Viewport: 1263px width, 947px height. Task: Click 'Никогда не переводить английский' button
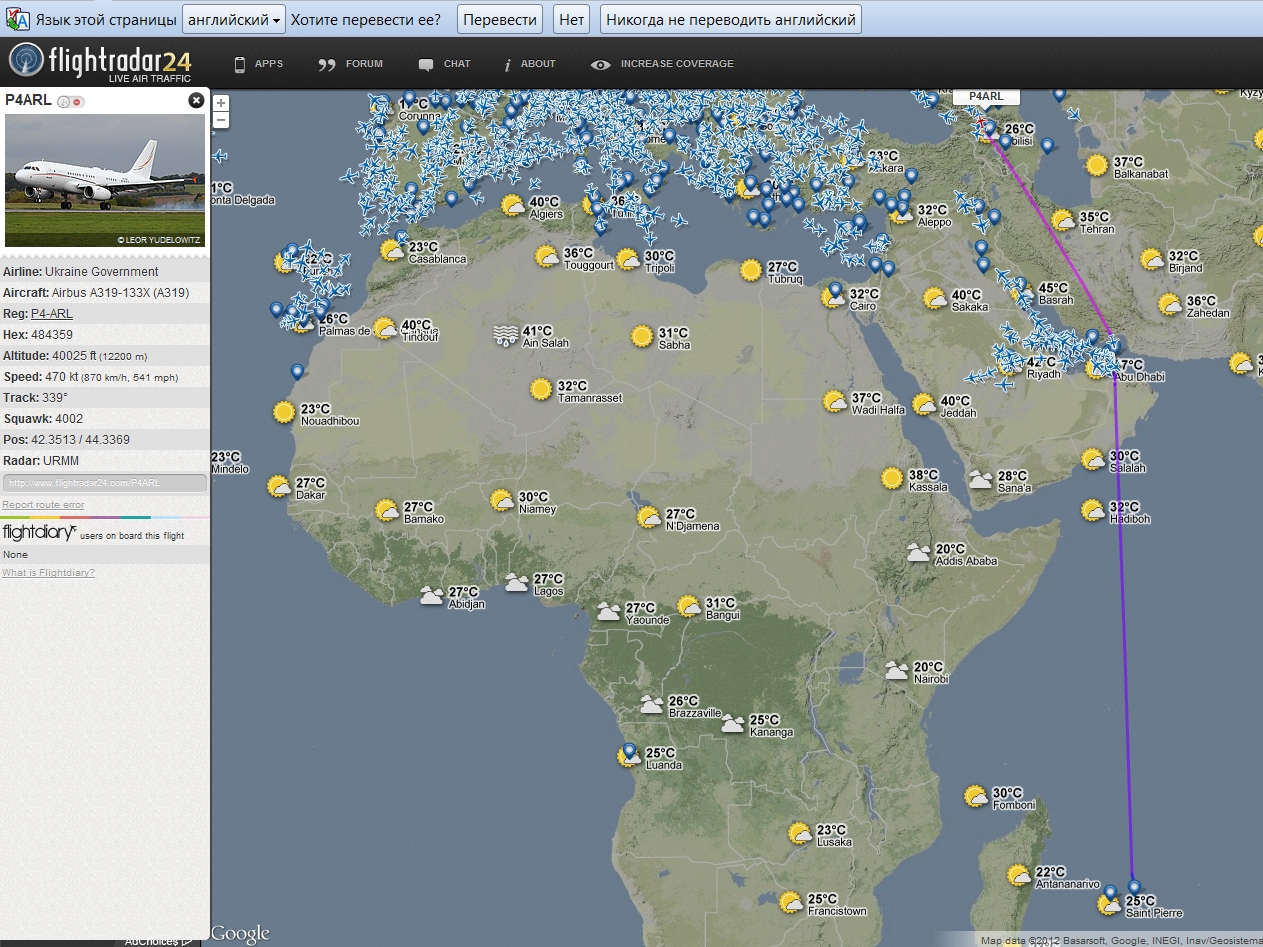tap(730, 19)
